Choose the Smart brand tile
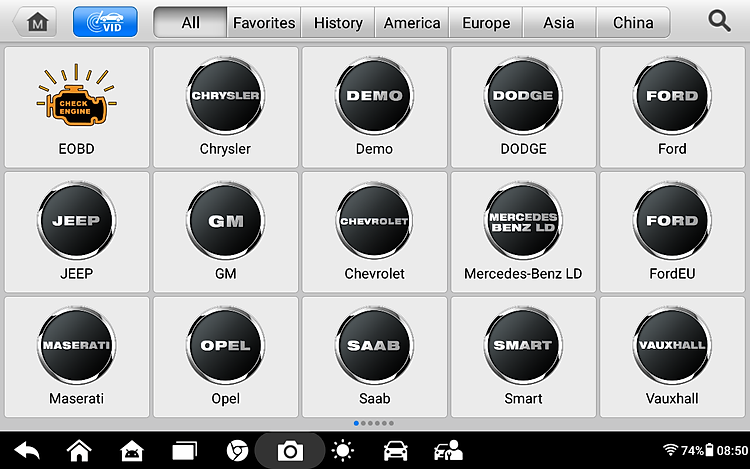 pos(523,357)
